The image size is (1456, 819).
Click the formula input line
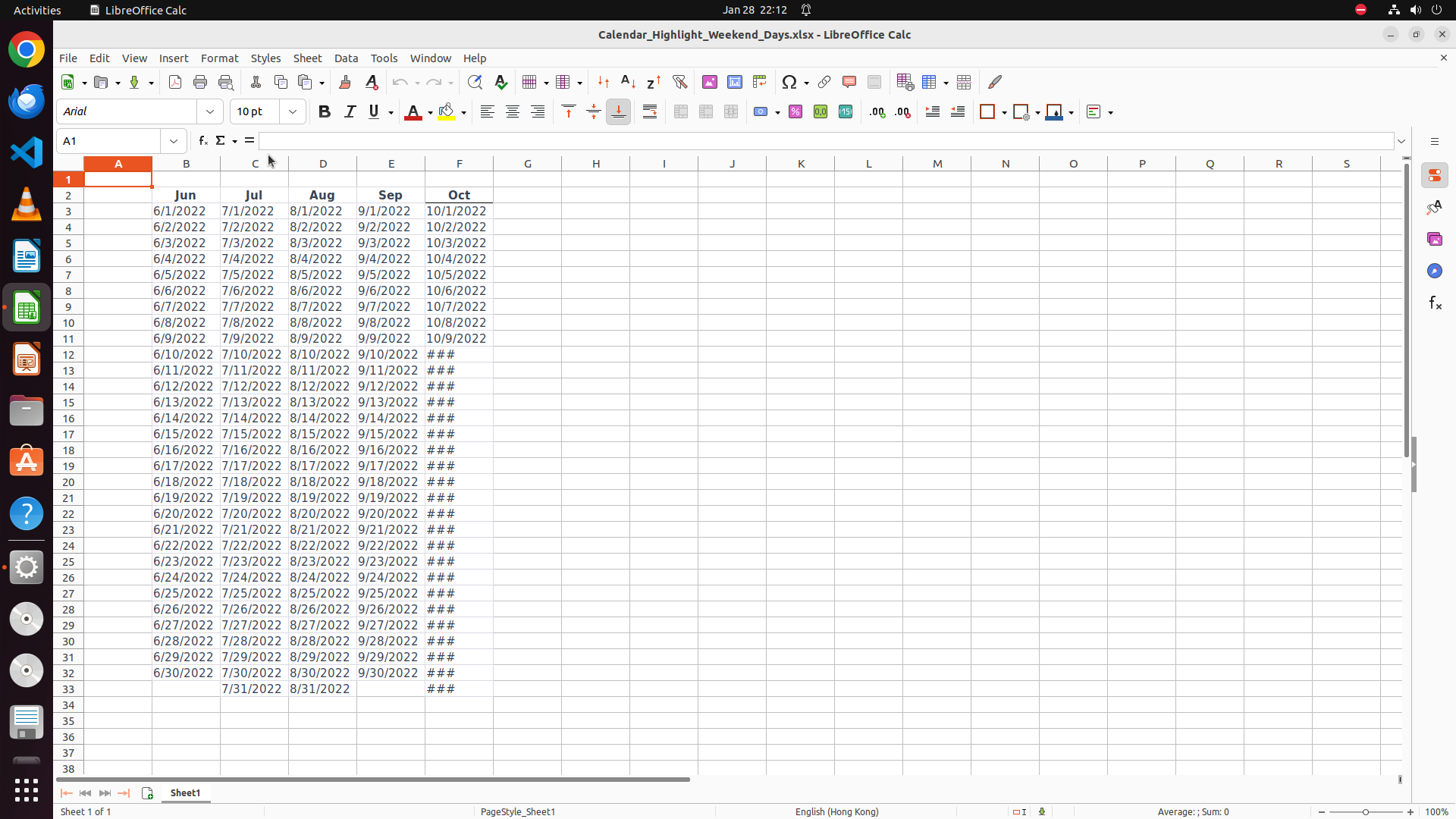826,141
